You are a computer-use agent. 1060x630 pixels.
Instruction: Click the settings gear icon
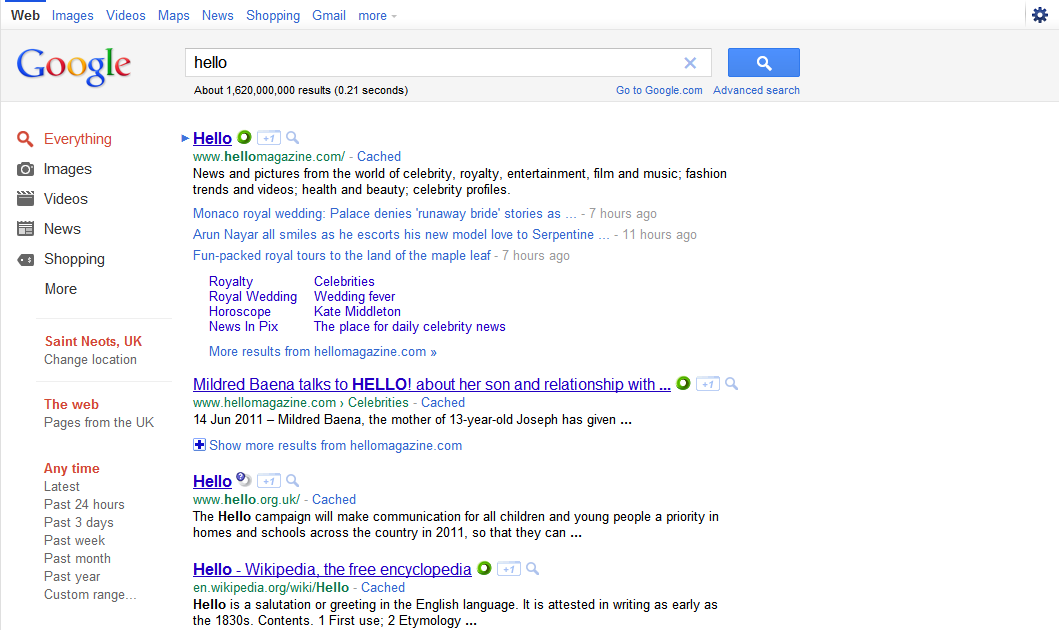[x=1040, y=14]
